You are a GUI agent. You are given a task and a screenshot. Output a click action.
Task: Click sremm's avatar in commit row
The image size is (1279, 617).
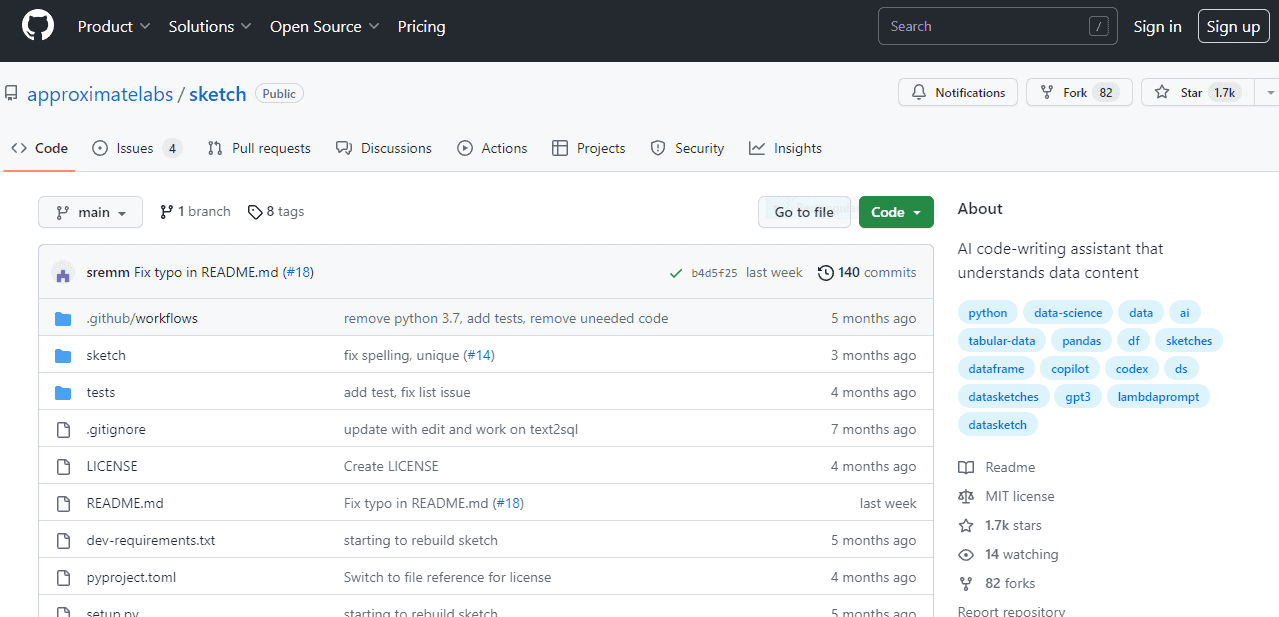63,273
